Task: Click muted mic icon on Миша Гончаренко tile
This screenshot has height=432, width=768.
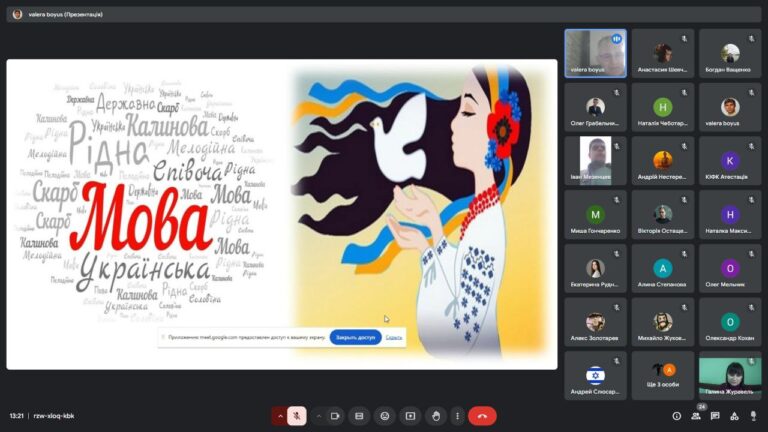Action: [x=617, y=200]
